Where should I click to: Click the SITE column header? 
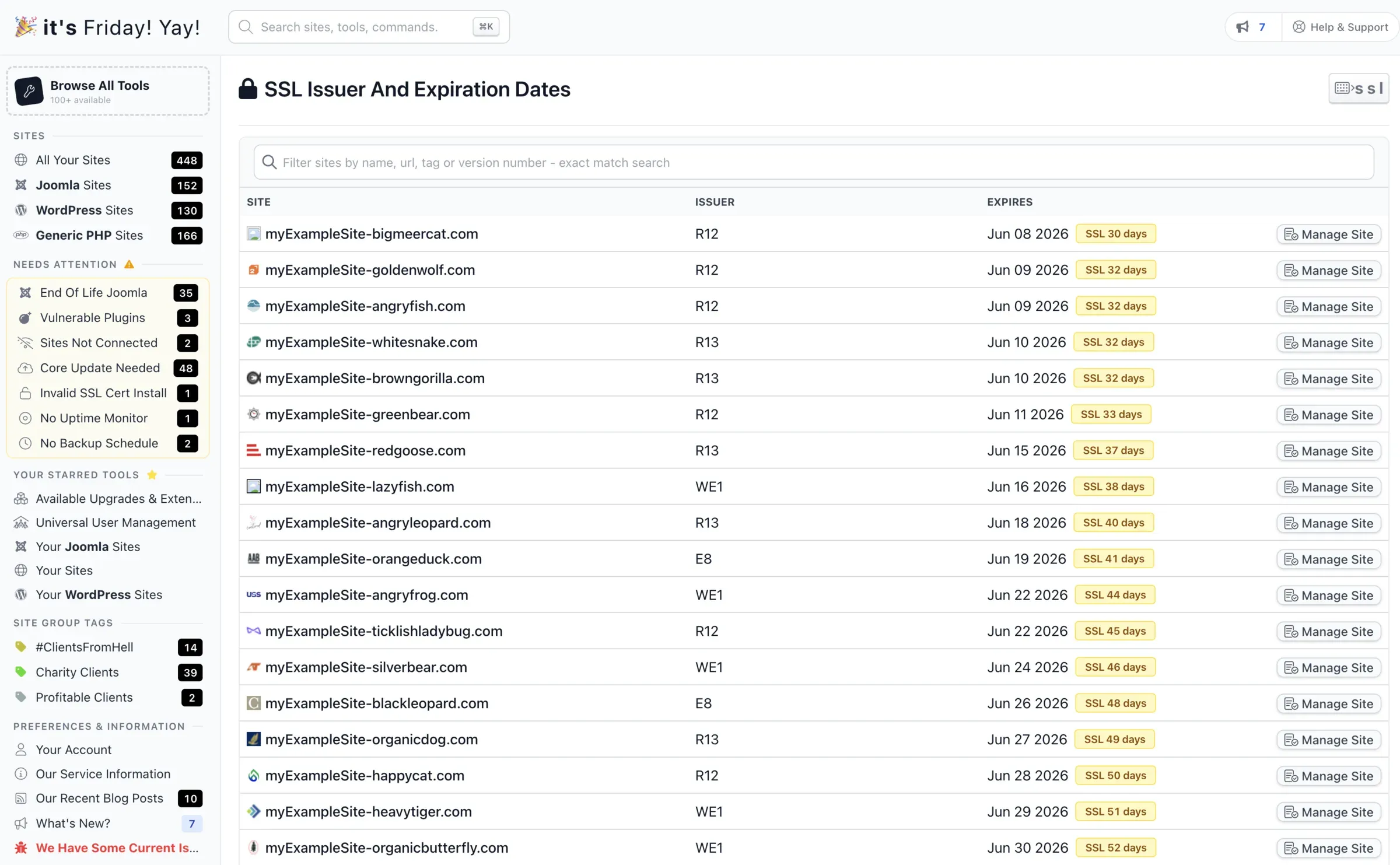pos(258,202)
